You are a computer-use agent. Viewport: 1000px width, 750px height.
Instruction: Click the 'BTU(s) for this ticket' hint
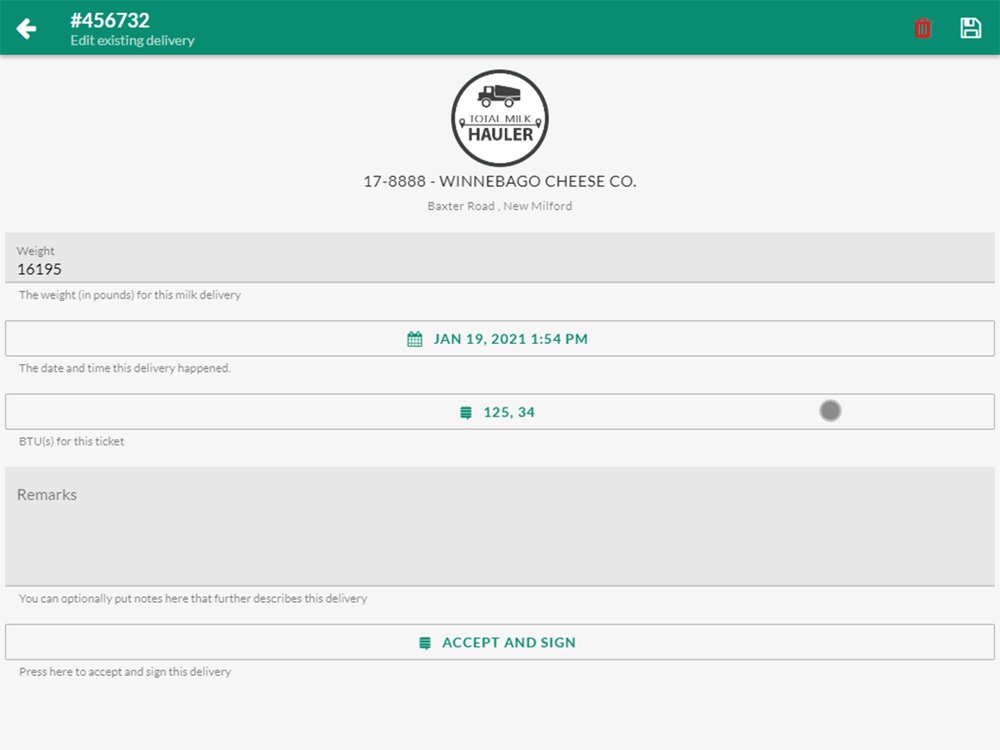(71, 441)
